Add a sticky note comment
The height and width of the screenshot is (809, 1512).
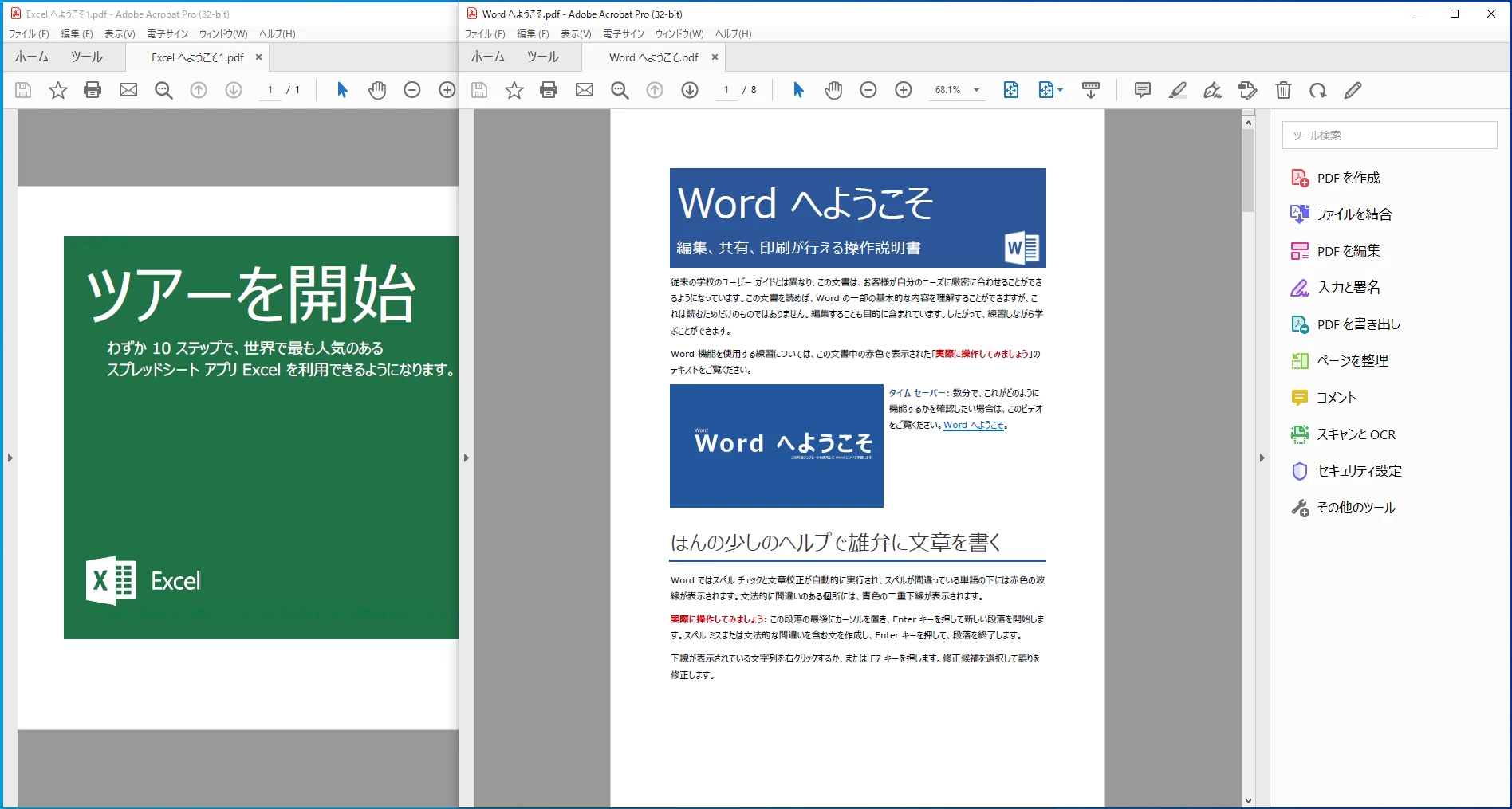point(1142,90)
